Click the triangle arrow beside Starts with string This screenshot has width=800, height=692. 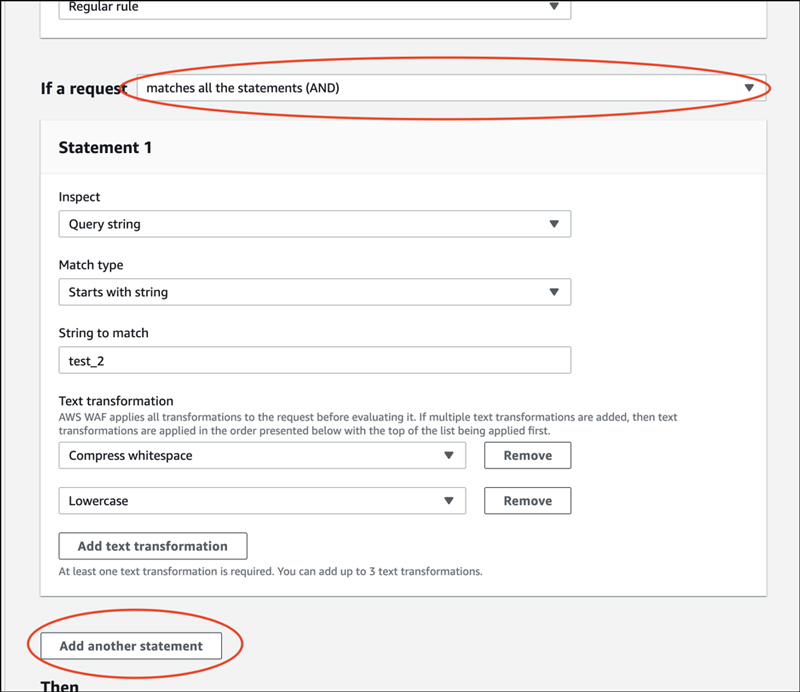(x=554, y=292)
